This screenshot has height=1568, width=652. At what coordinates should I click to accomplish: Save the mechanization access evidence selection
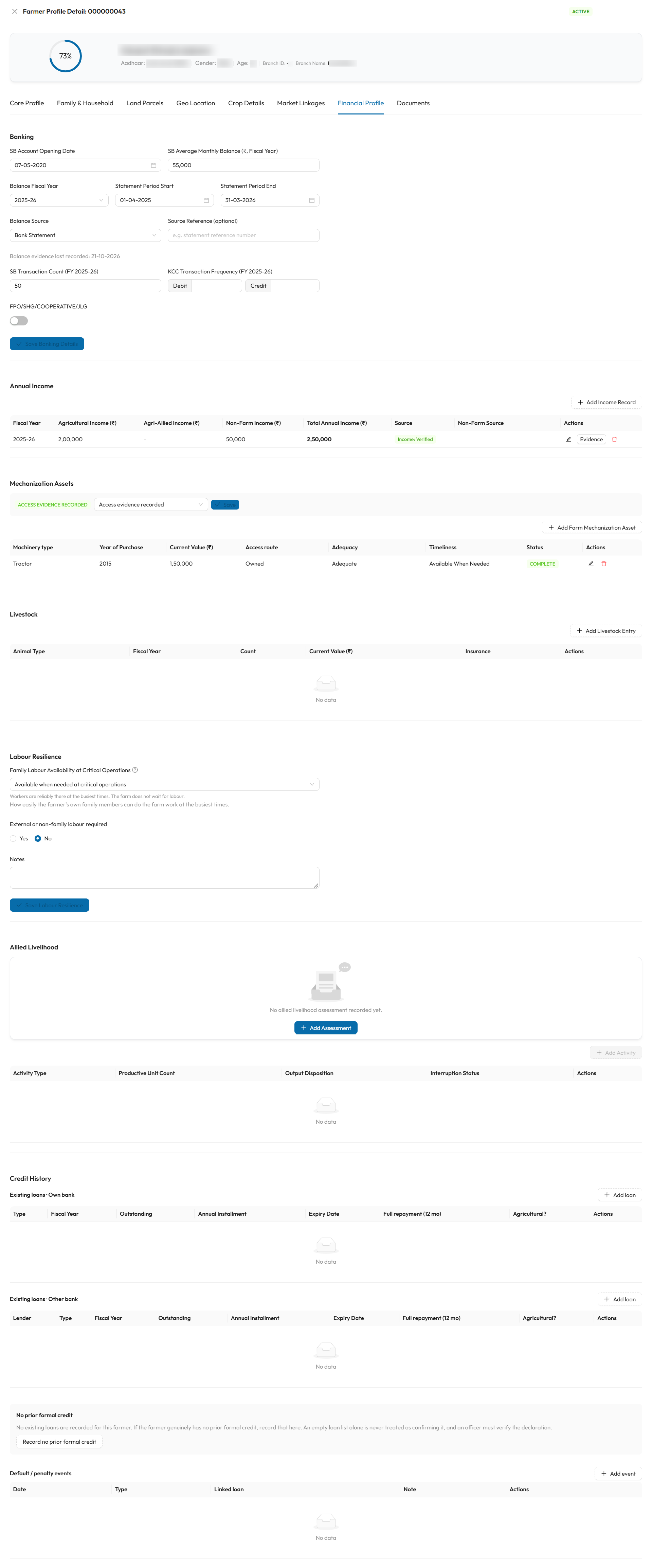(x=225, y=505)
